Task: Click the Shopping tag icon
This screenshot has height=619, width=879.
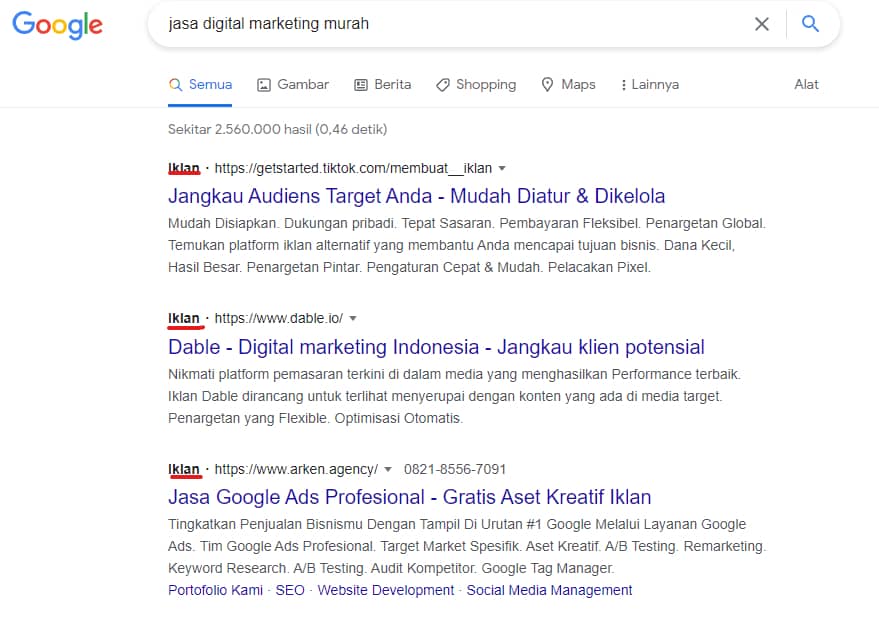Action: pos(441,85)
